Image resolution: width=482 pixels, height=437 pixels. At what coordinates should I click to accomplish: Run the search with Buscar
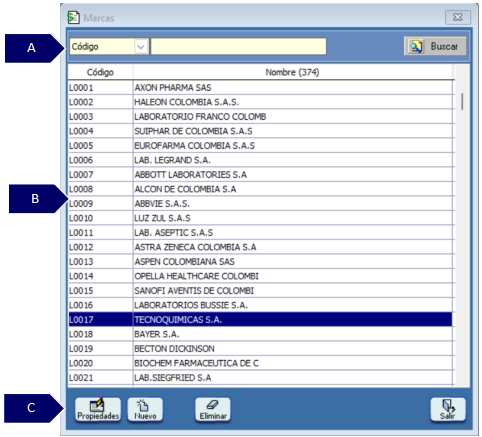coord(435,46)
